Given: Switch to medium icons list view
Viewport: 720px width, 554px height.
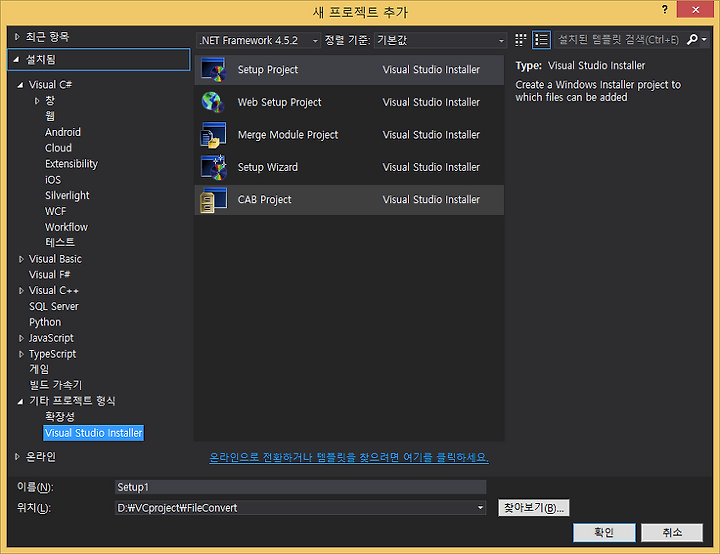Looking at the screenshot, I should pos(541,40).
